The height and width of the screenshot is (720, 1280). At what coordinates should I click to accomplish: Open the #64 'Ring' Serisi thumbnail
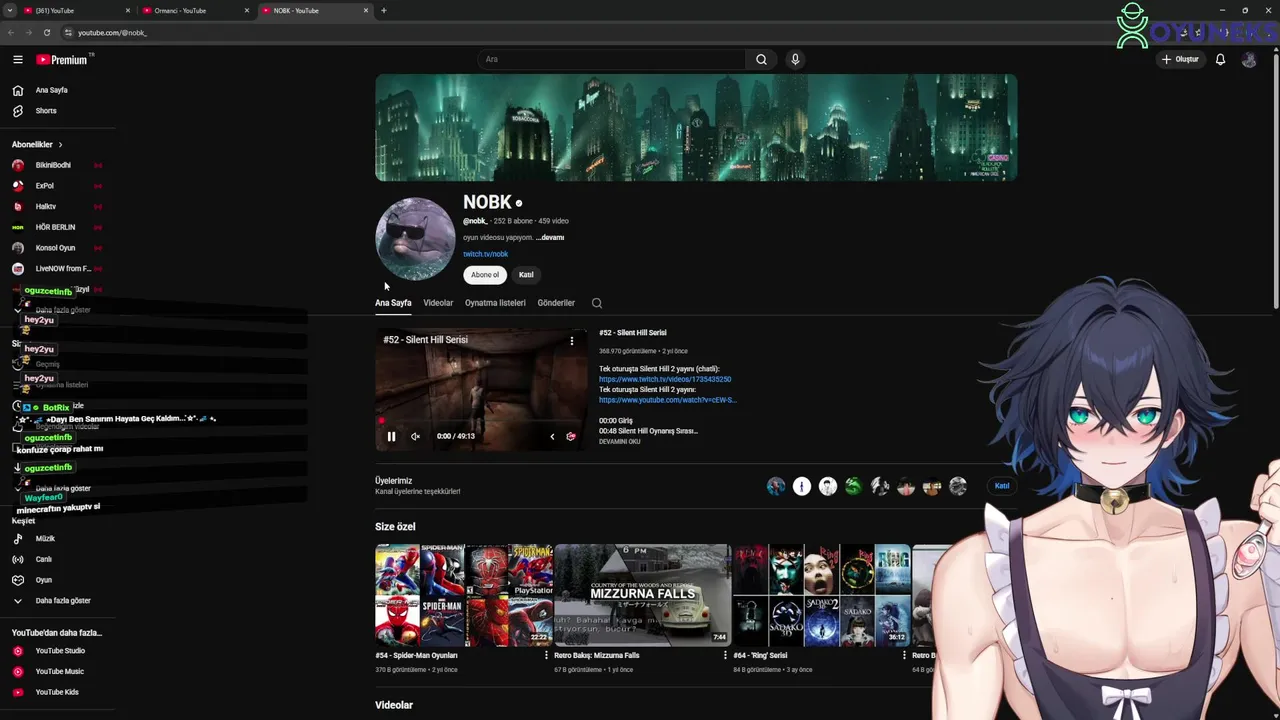point(822,595)
